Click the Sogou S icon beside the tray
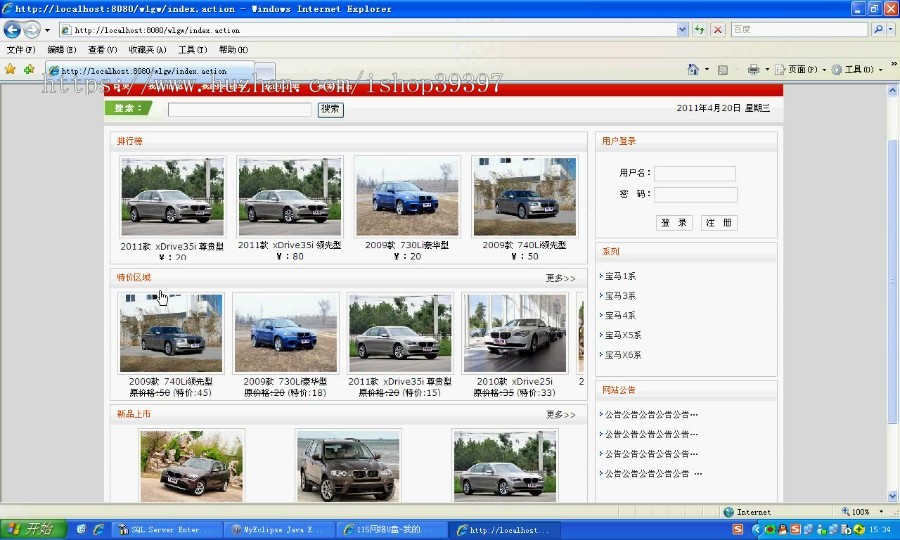The width and height of the screenshot is (900, 540). tap(738, 530)
